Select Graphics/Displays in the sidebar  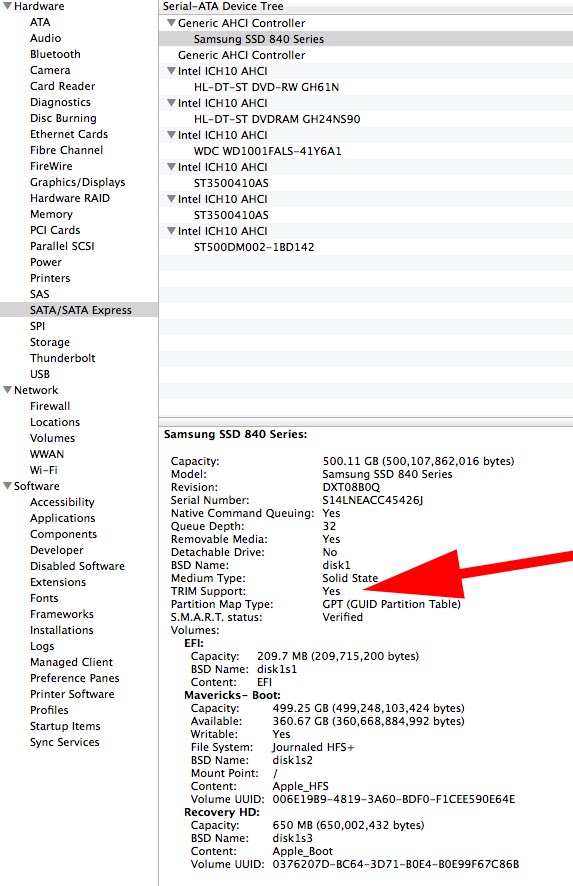(77, 182)
